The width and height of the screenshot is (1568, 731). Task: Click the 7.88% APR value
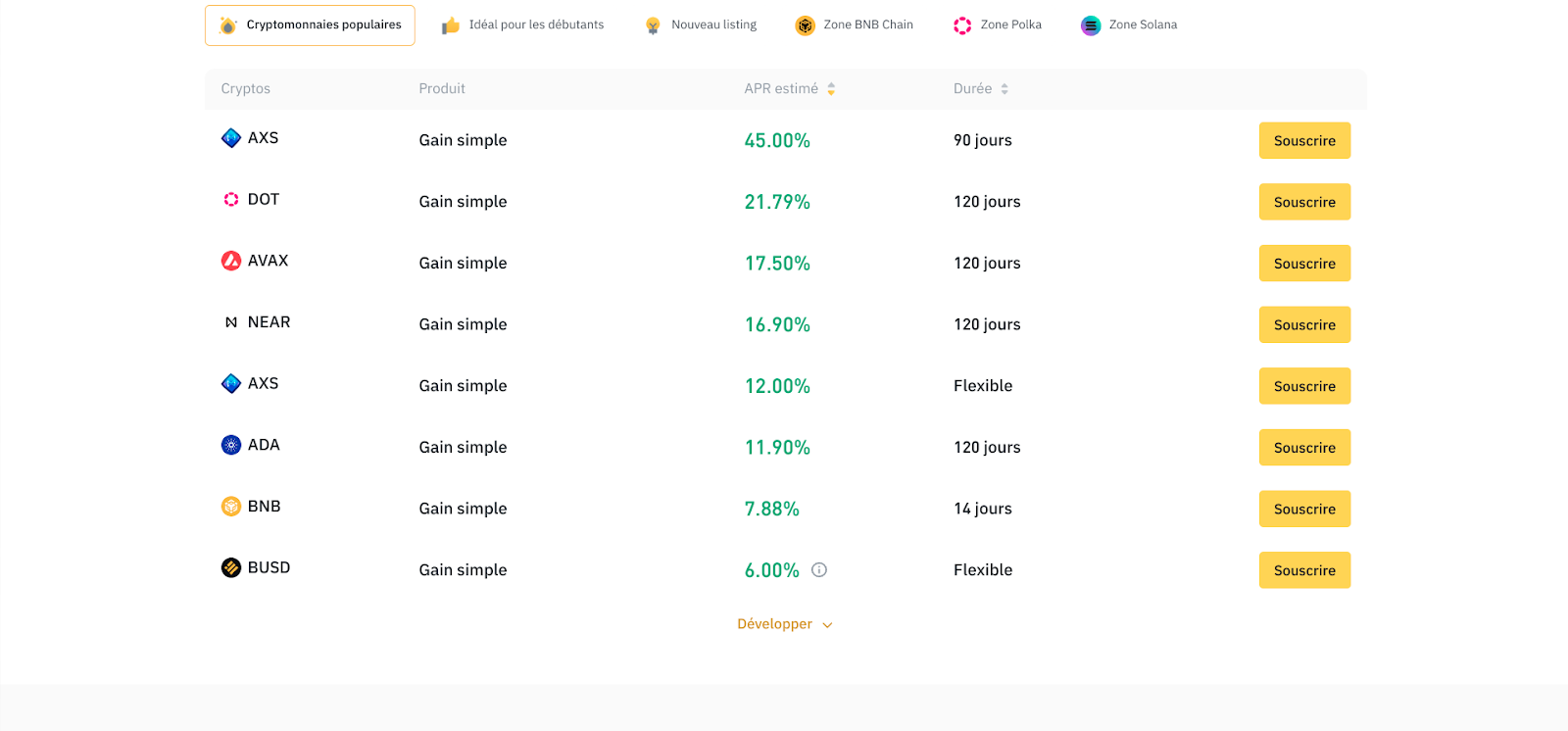(772, 509)
